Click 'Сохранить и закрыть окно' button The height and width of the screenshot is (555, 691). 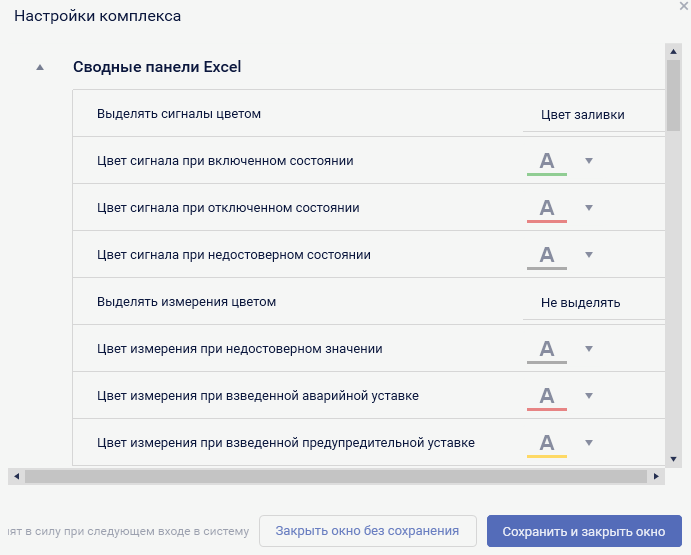coord(584,531)
